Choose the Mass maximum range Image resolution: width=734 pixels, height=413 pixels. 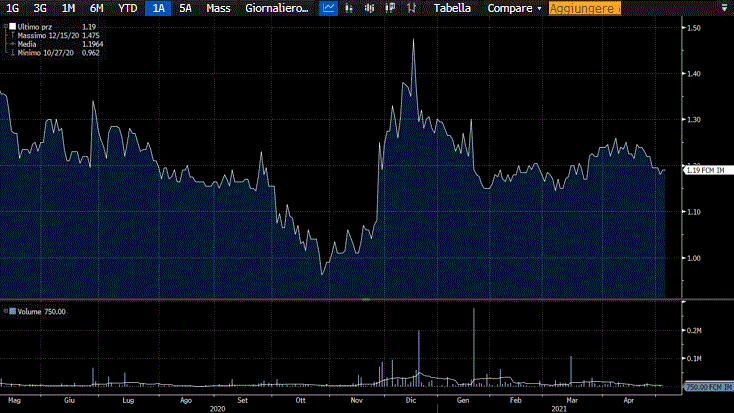[218, 8]
